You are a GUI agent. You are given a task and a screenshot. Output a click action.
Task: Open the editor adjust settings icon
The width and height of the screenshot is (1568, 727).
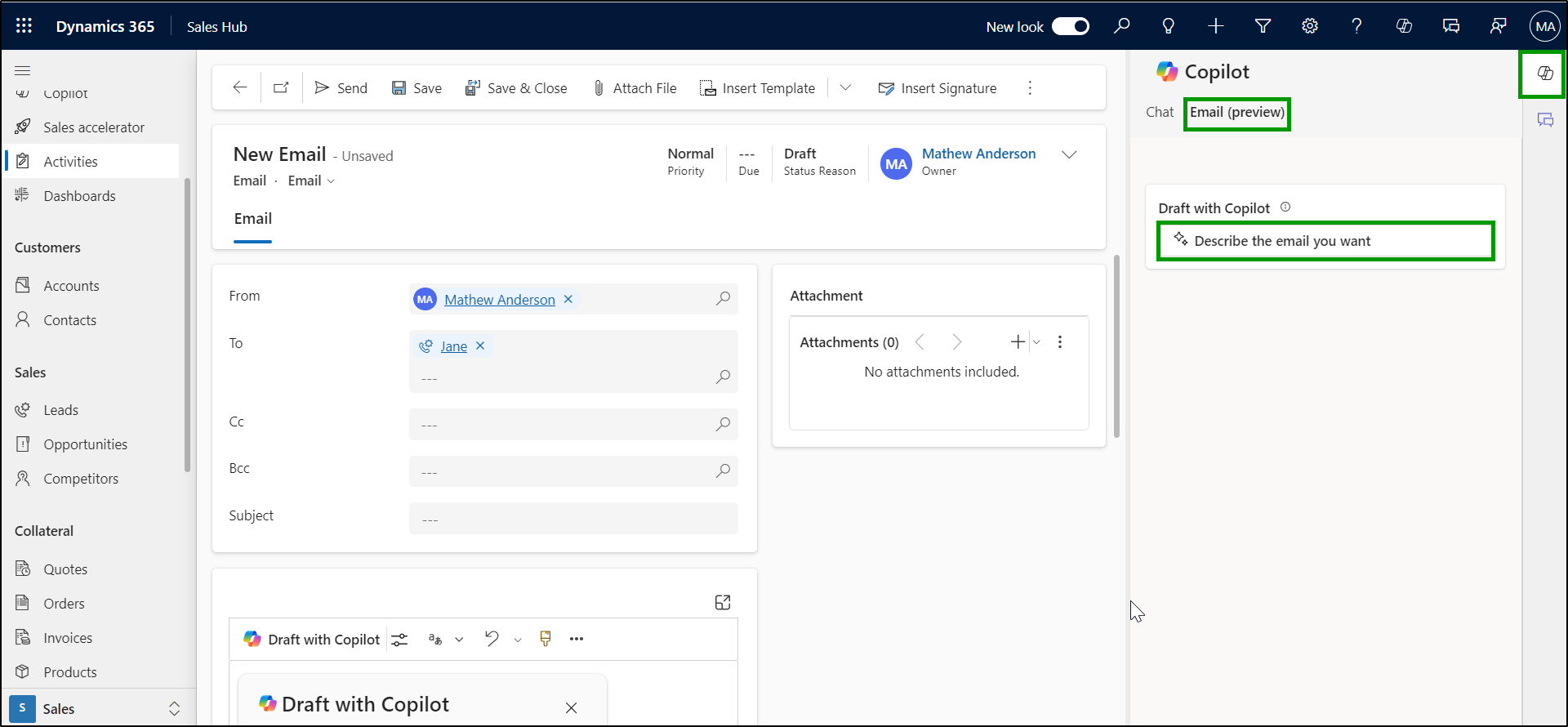pos(399,640)
